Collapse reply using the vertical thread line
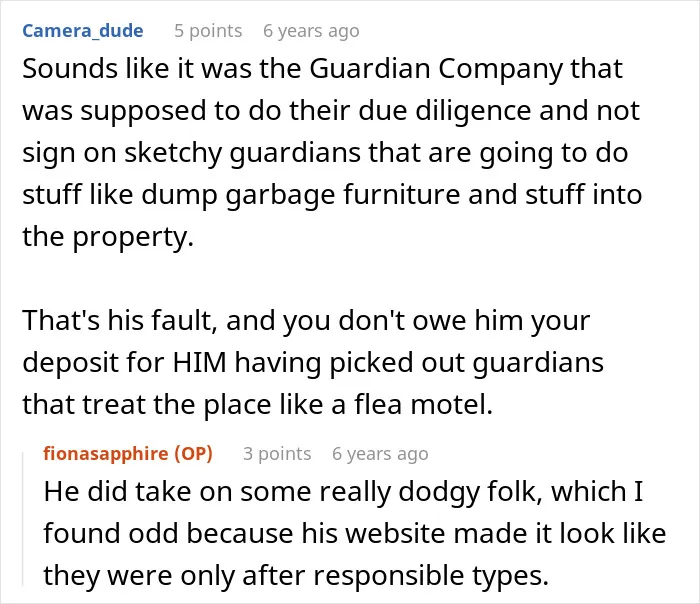This screenshot has width=700, height=604. tap(23, 518)
